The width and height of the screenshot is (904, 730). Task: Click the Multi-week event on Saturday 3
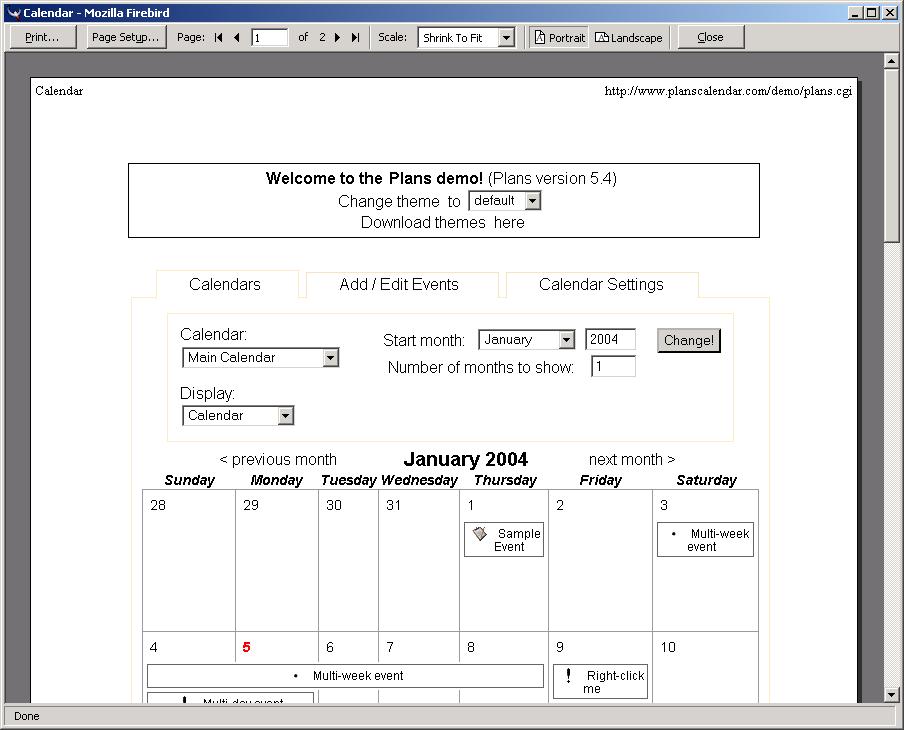pos(705,540)
